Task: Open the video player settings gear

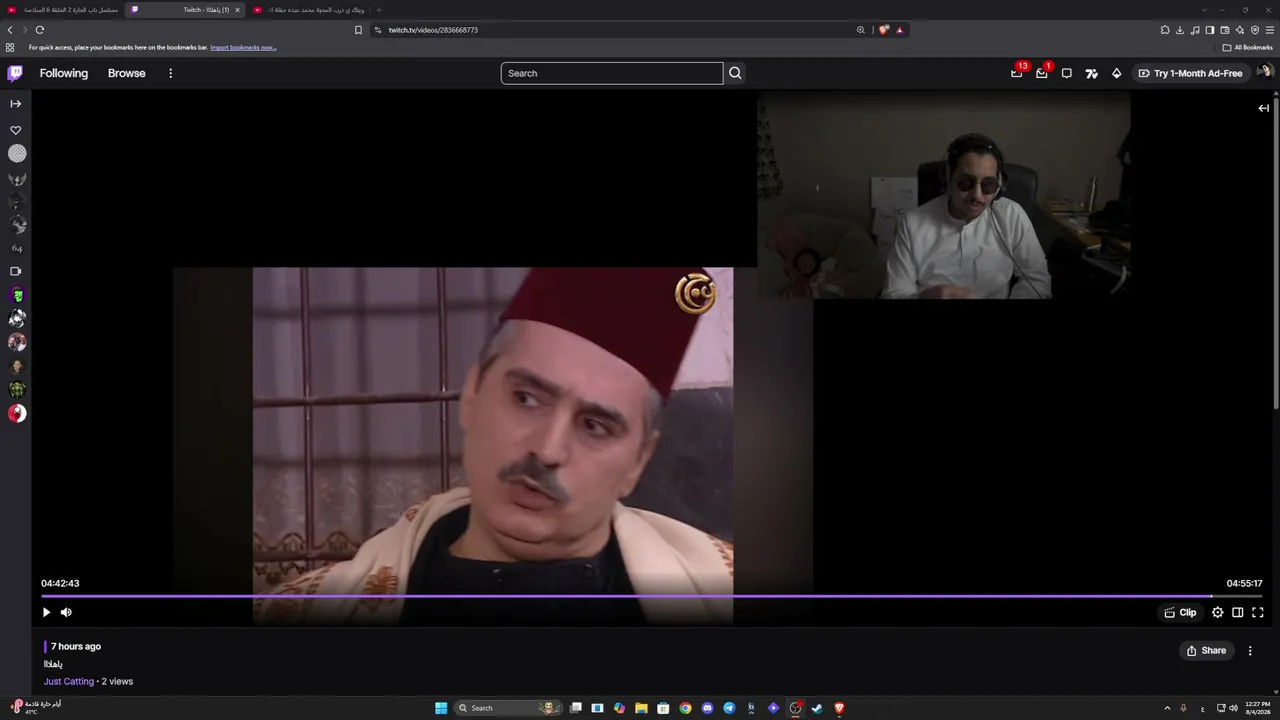Action: 1217,612
